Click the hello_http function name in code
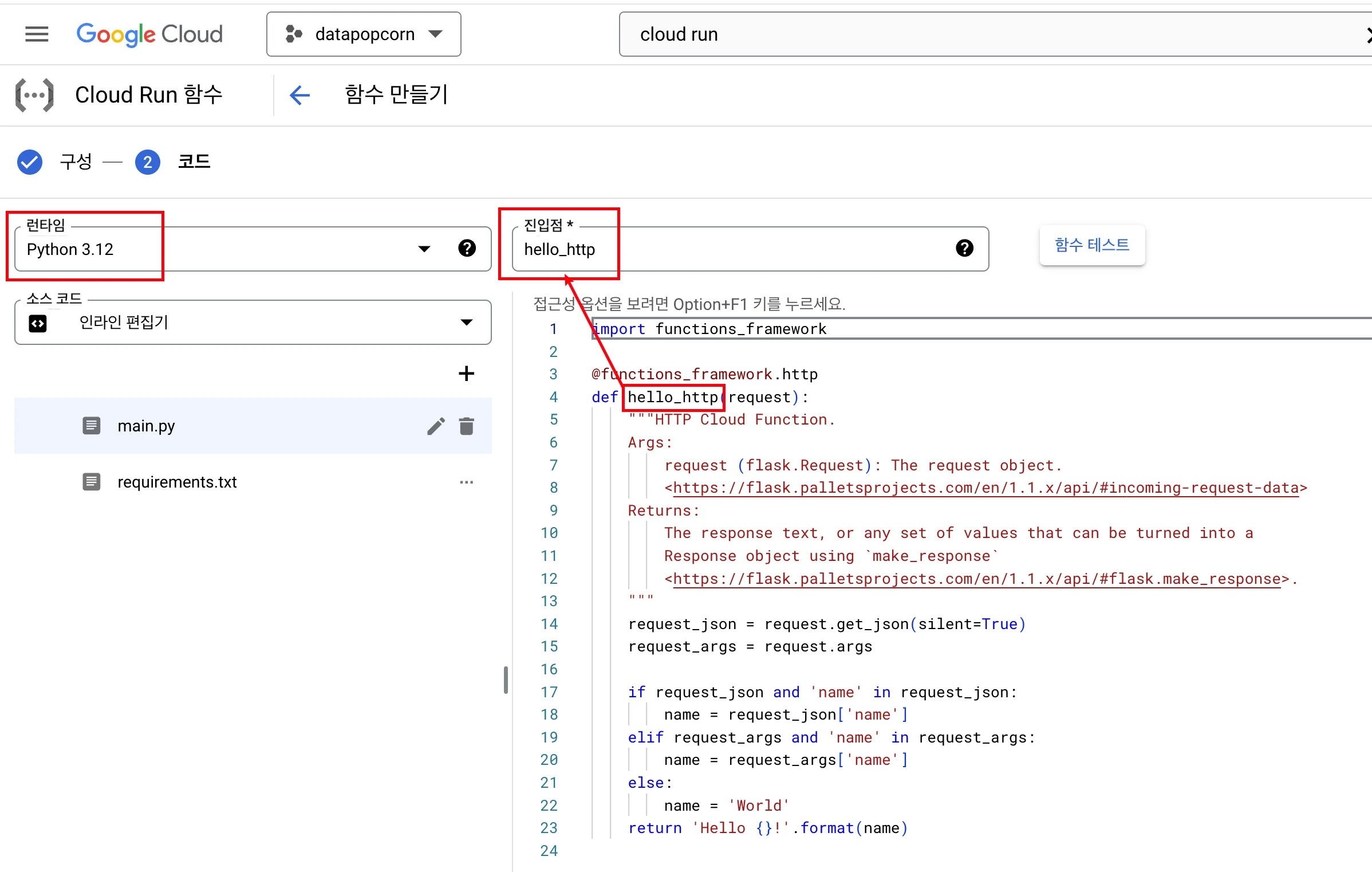 [673, 397]
